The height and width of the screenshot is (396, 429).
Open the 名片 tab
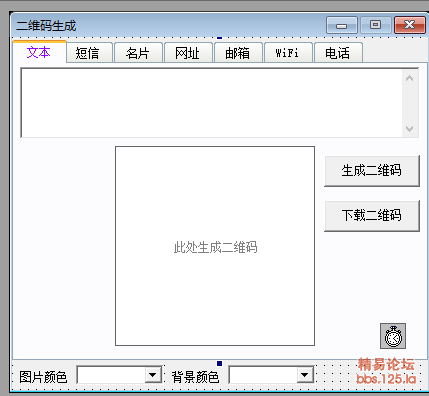coord(138,53)
